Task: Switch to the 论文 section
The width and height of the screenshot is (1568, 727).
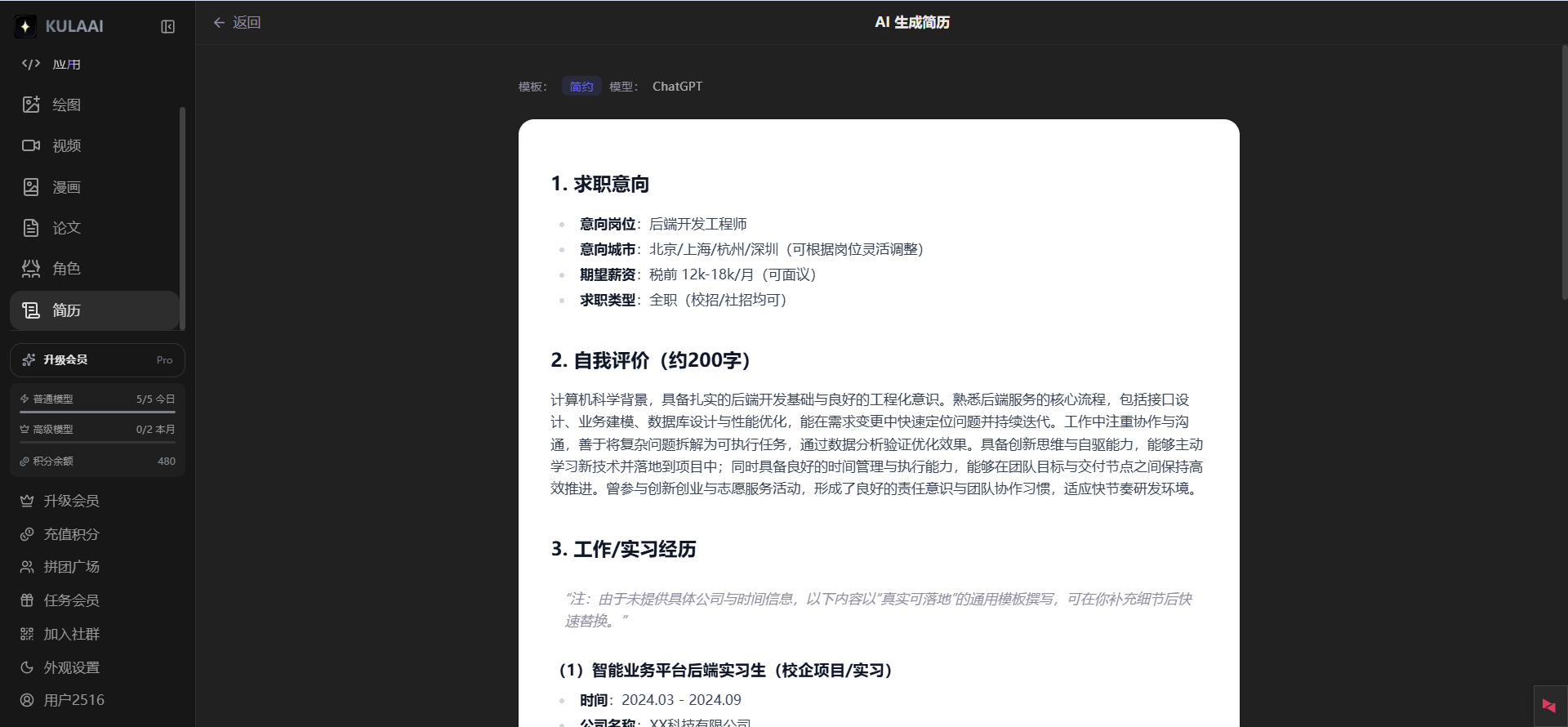Action: pyautogui.click(x=95, y=228)
